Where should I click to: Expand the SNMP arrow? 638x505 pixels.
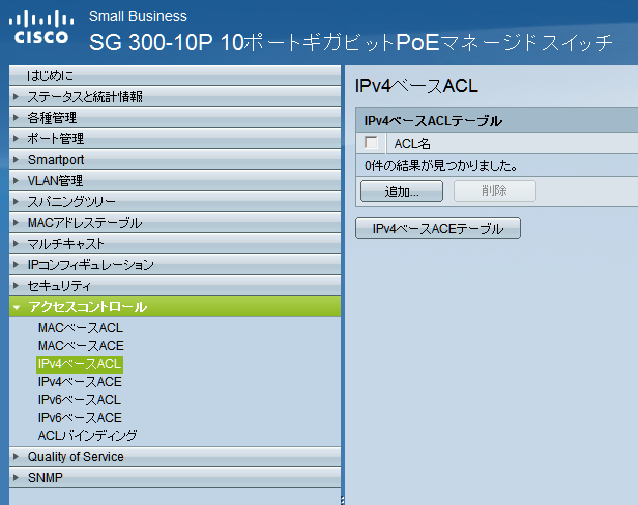[x=16, y=477]
